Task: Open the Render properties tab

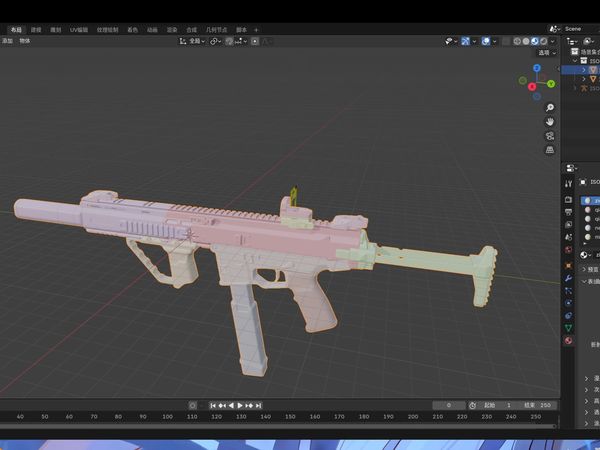Action: coord(568,199)
